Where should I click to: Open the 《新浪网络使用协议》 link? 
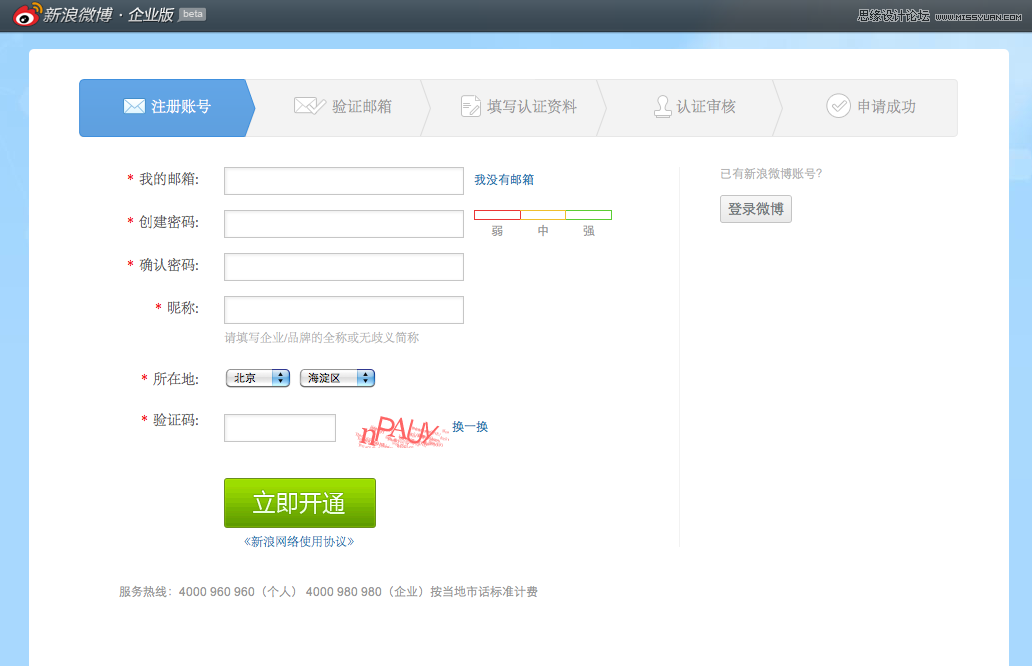tap(299, 542)
